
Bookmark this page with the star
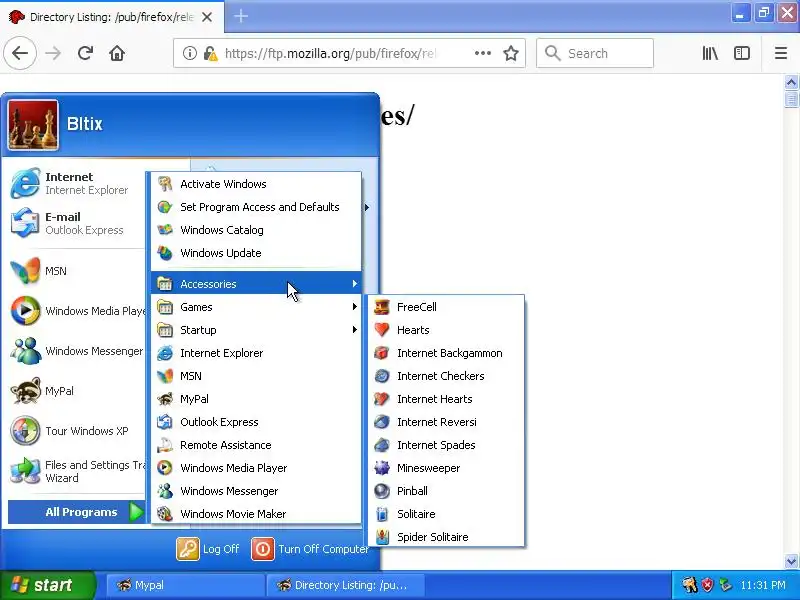pyautogui.click(x=511, y=53)
